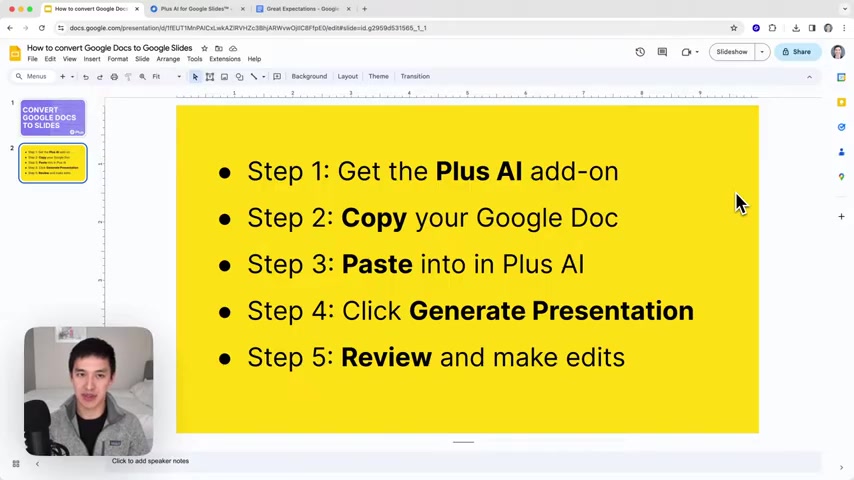Open the Chrome tab search chevron
Screen dimensions: 854x480
(x=845, y=9)
